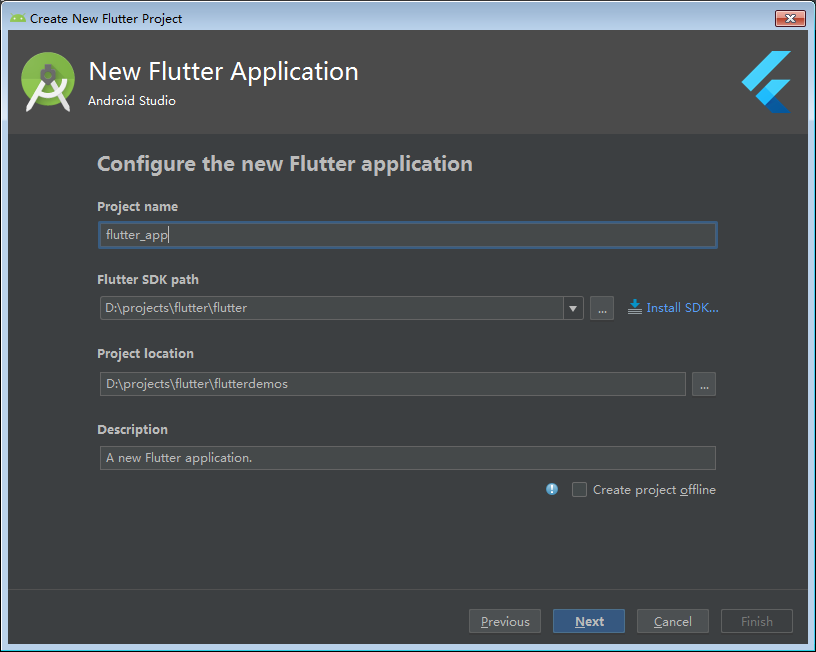Click the download icon beside Install SDK
The width and height of the screenshot is (816, 652).
634,307
